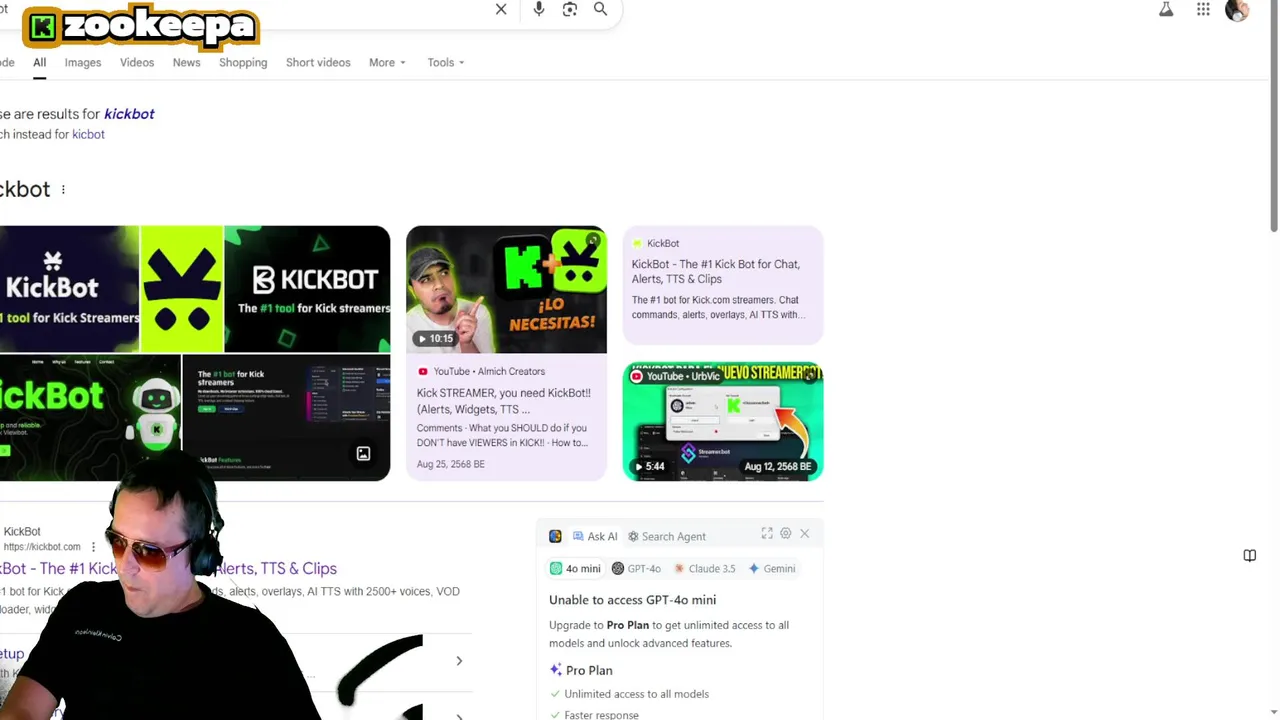
Task: Open three-dot menu beside kickbot.com URL
Action: 93,546
